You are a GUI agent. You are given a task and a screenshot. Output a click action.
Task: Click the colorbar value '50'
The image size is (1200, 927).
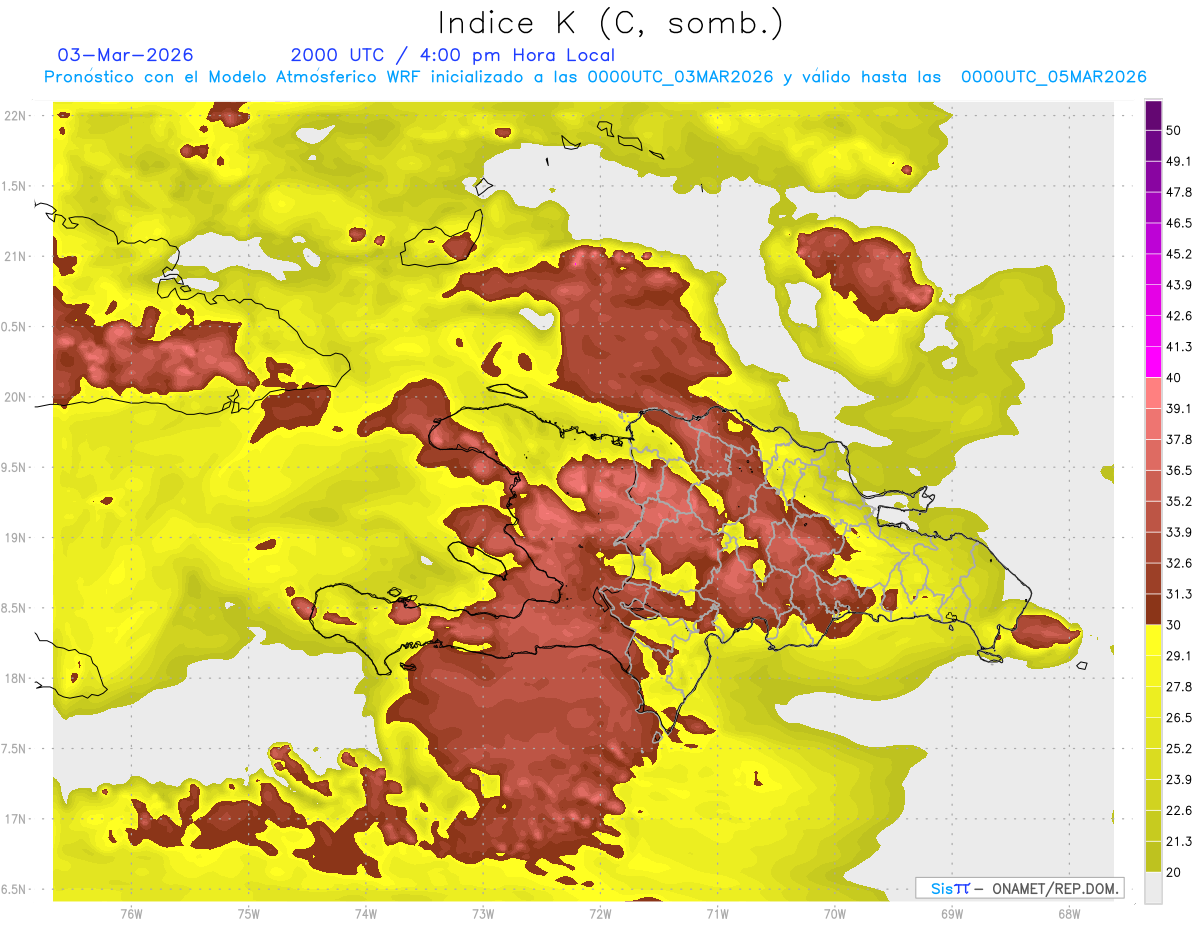1174,131
